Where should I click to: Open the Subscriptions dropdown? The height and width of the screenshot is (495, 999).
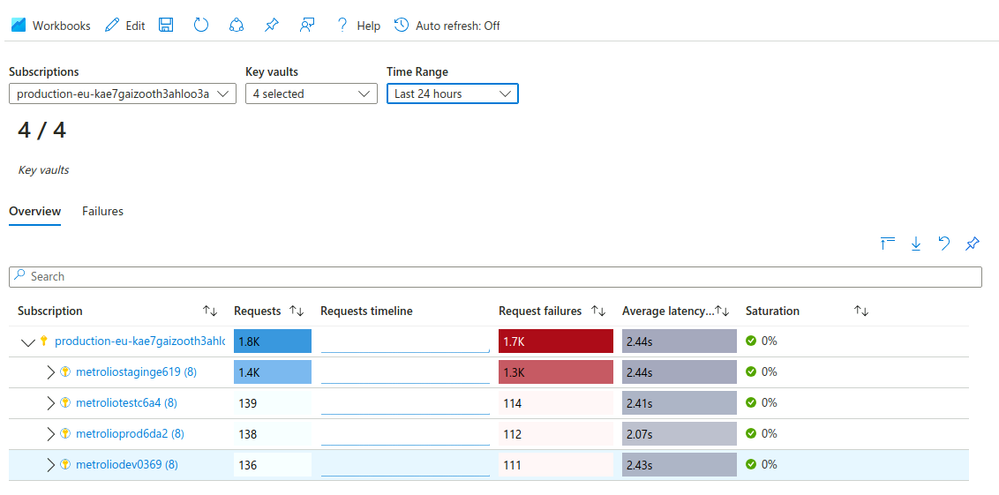[x=123, y=94]
